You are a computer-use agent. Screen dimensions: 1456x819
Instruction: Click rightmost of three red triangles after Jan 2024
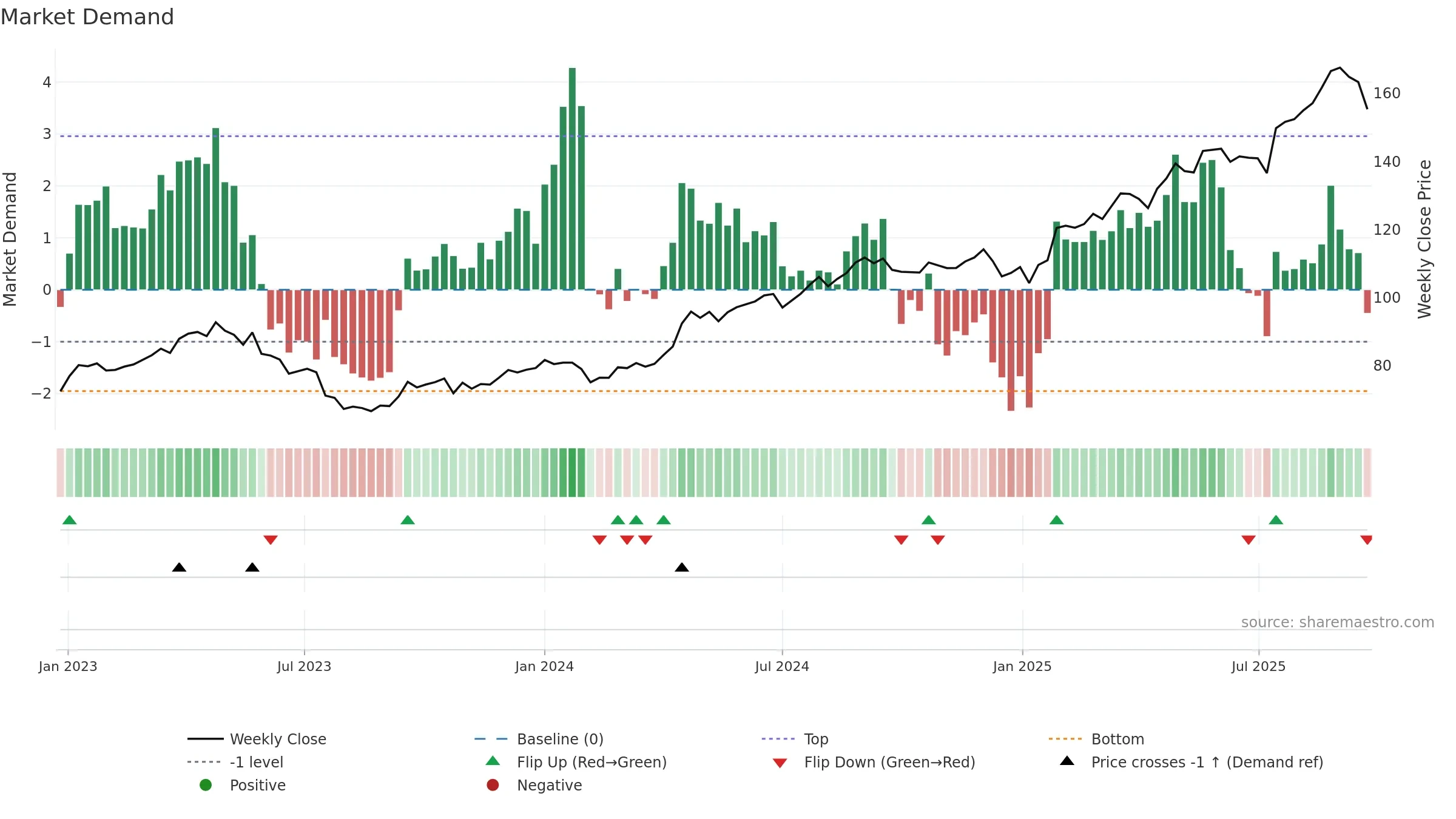(x=645, y=540)
